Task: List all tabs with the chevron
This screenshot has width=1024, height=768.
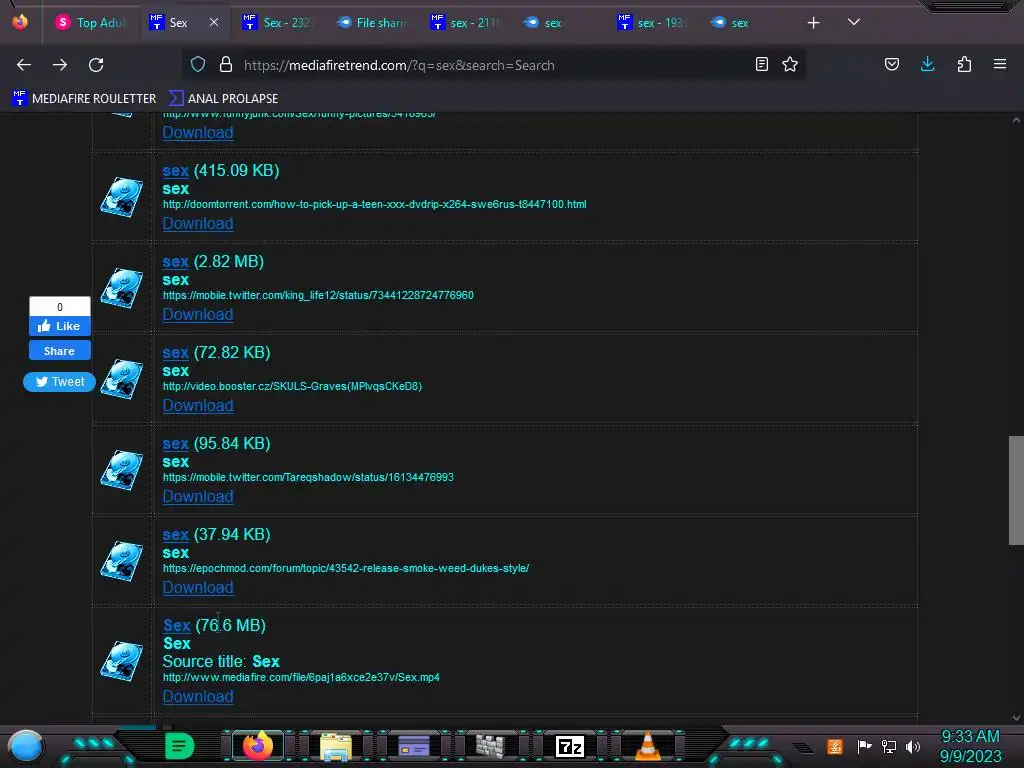Action: click(854, 22)
